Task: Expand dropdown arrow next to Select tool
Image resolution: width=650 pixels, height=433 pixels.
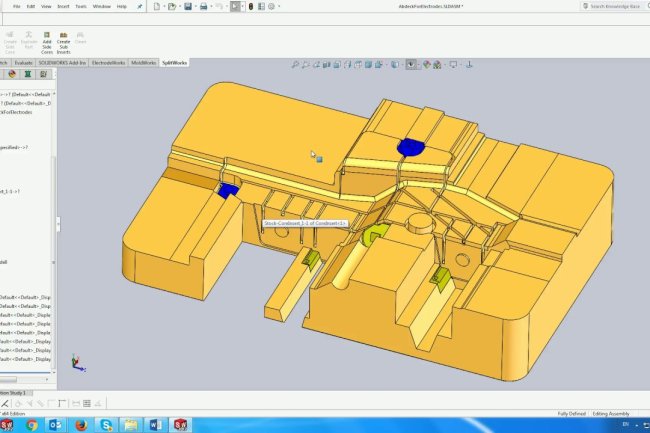Action: tap(243, 6)
